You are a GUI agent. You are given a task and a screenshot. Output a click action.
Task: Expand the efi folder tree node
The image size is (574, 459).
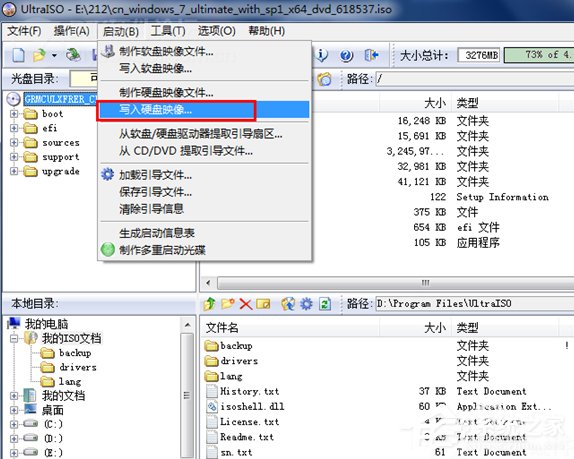pyautogui.click(x=14, y=128)
